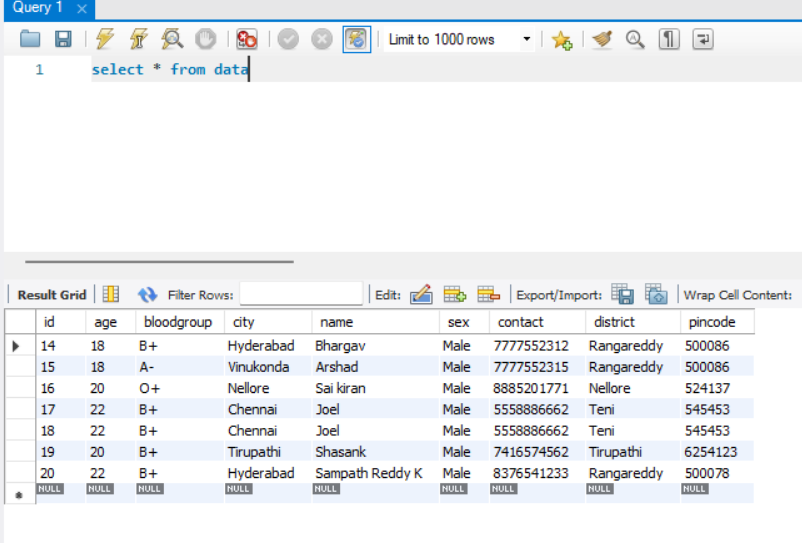
Task: Select district cell Nellore
Action: pos(633,389)
